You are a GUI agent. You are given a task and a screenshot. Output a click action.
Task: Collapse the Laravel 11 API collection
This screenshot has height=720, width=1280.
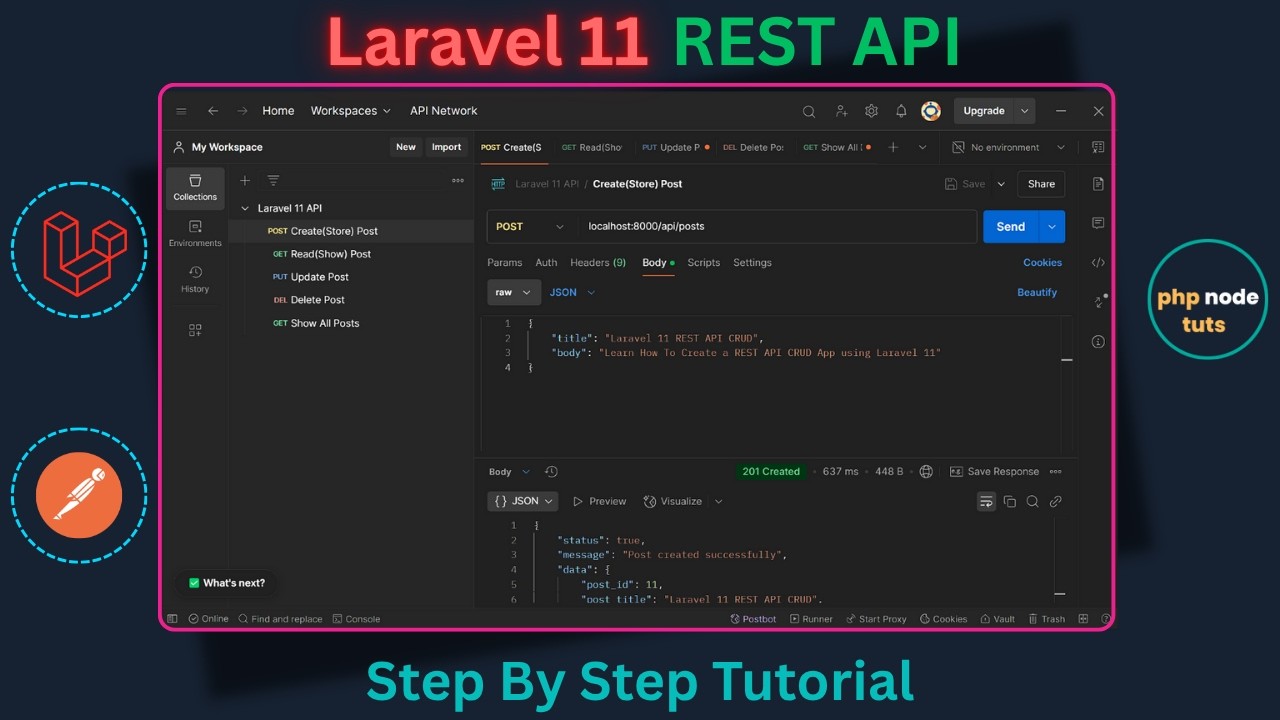click(x=245, y=209)
